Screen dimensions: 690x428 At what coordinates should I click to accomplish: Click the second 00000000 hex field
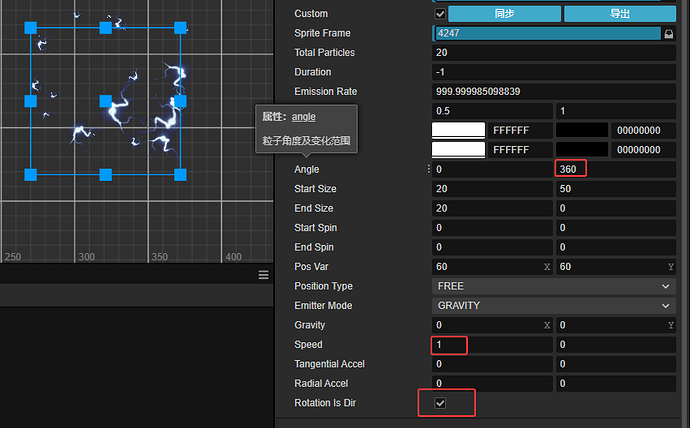coord(644,150)
